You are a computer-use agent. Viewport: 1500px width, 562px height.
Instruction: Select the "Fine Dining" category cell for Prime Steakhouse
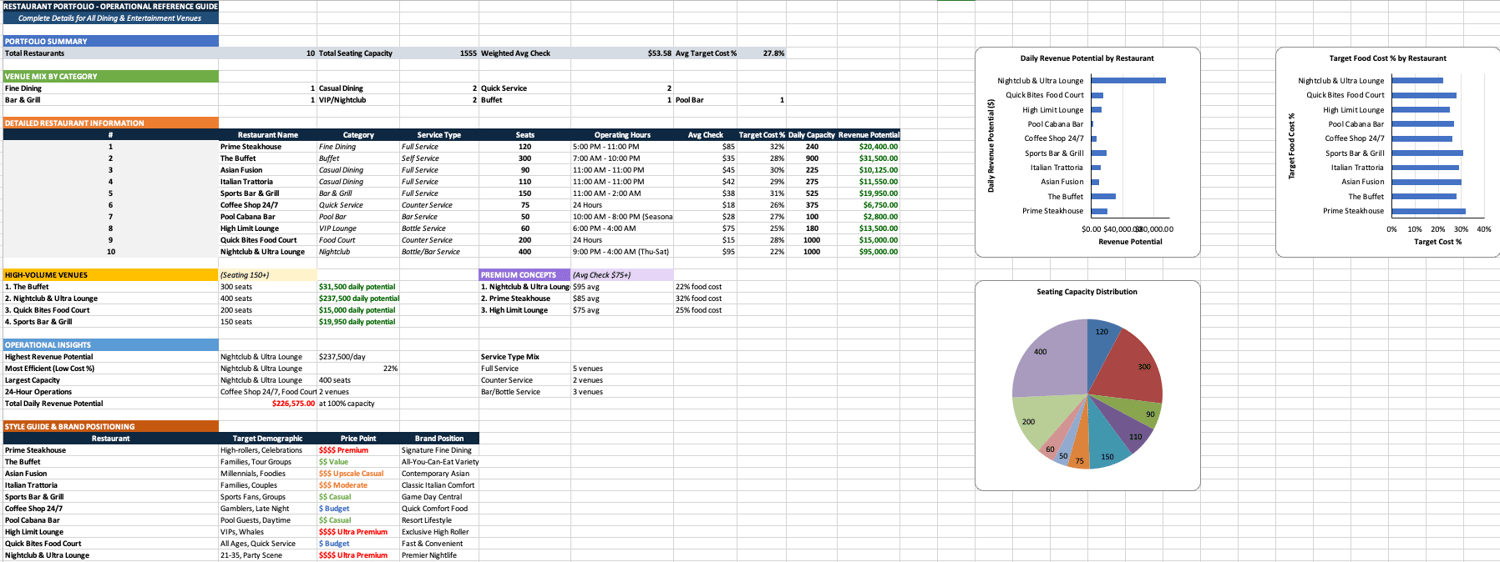click(358, 147)
